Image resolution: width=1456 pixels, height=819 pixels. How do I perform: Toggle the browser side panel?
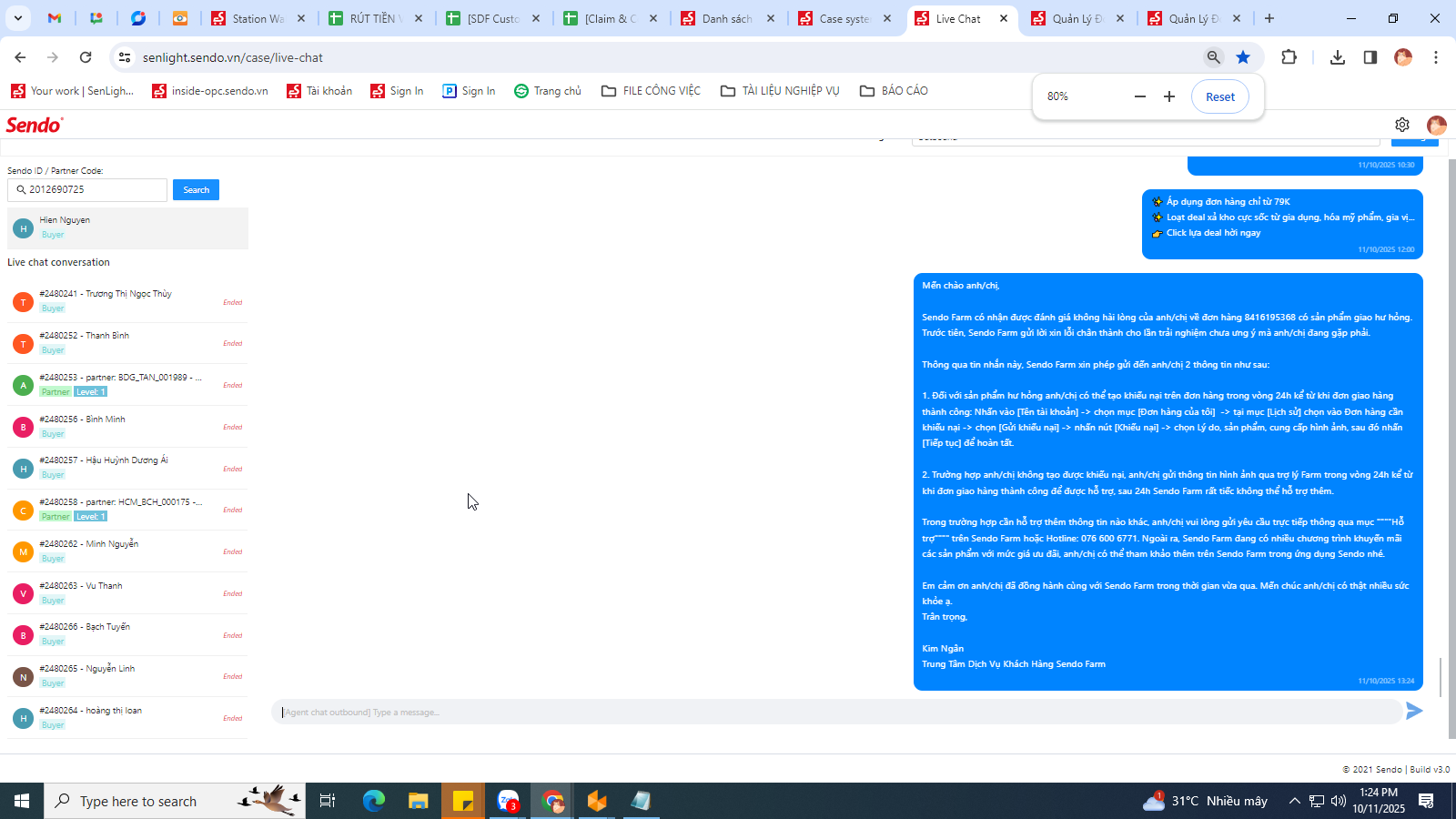coord(1370,57)
